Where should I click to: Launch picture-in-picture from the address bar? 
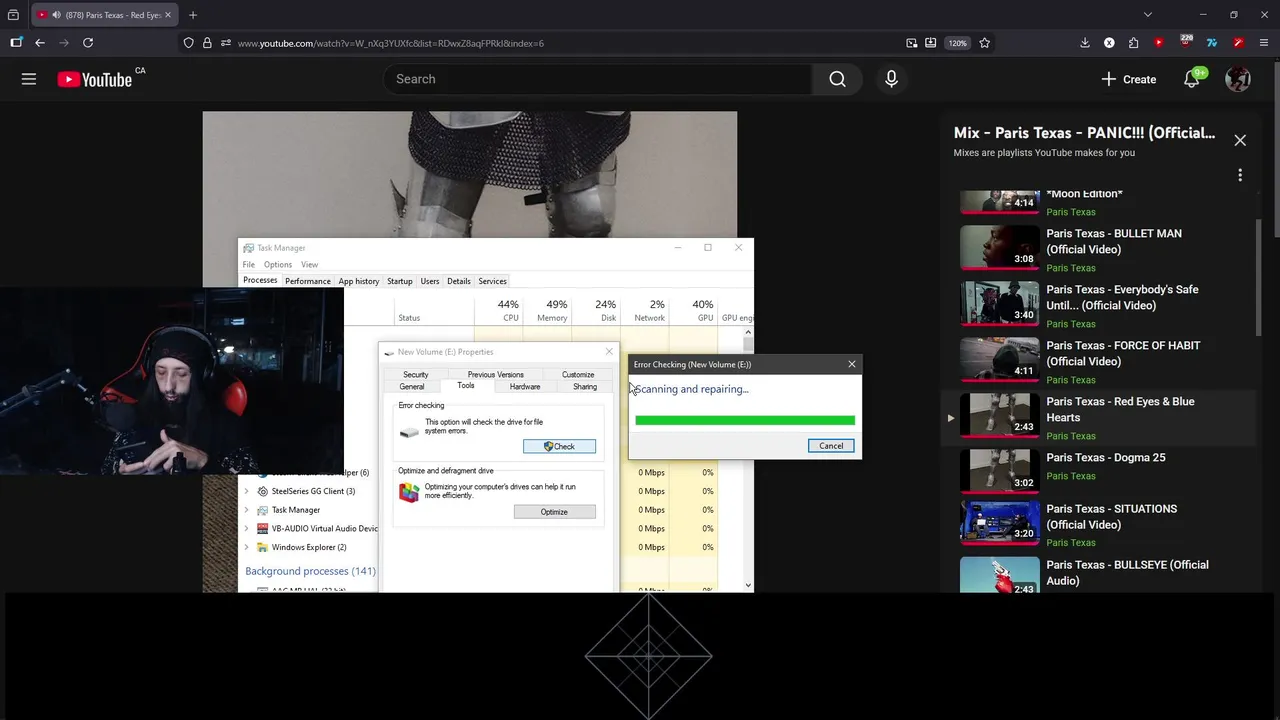(912, 43)
